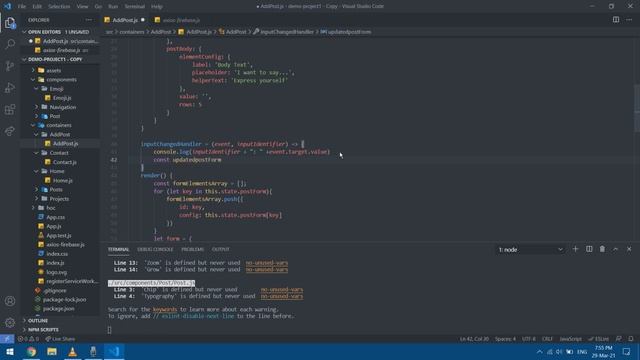Go to line via 'Ln 42' status item
The width and height of the screenshot is (640, 360).
[474, 339]
